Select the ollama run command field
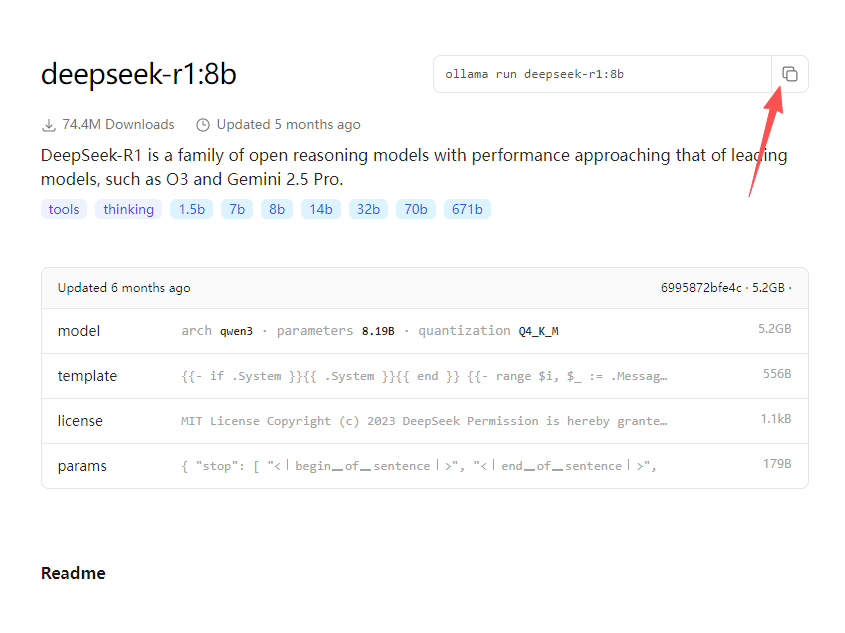Image resolution: width=845 pixels, height=633 pixels. click(602, 74)
